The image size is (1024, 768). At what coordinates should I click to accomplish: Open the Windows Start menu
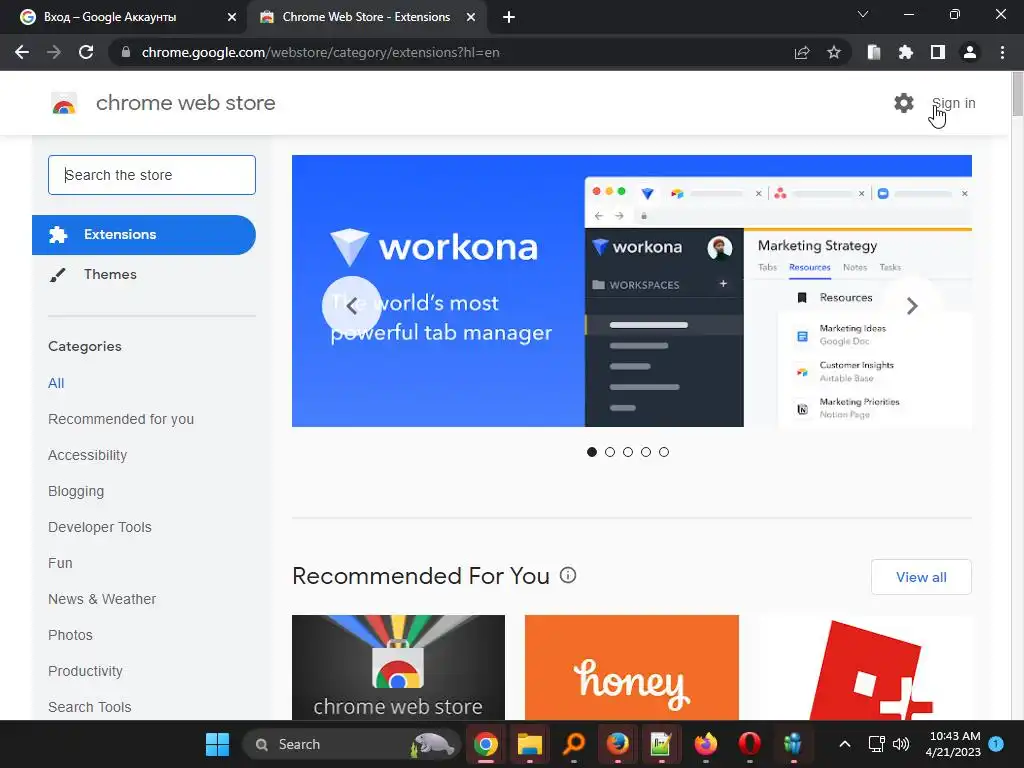pos(217,744)
